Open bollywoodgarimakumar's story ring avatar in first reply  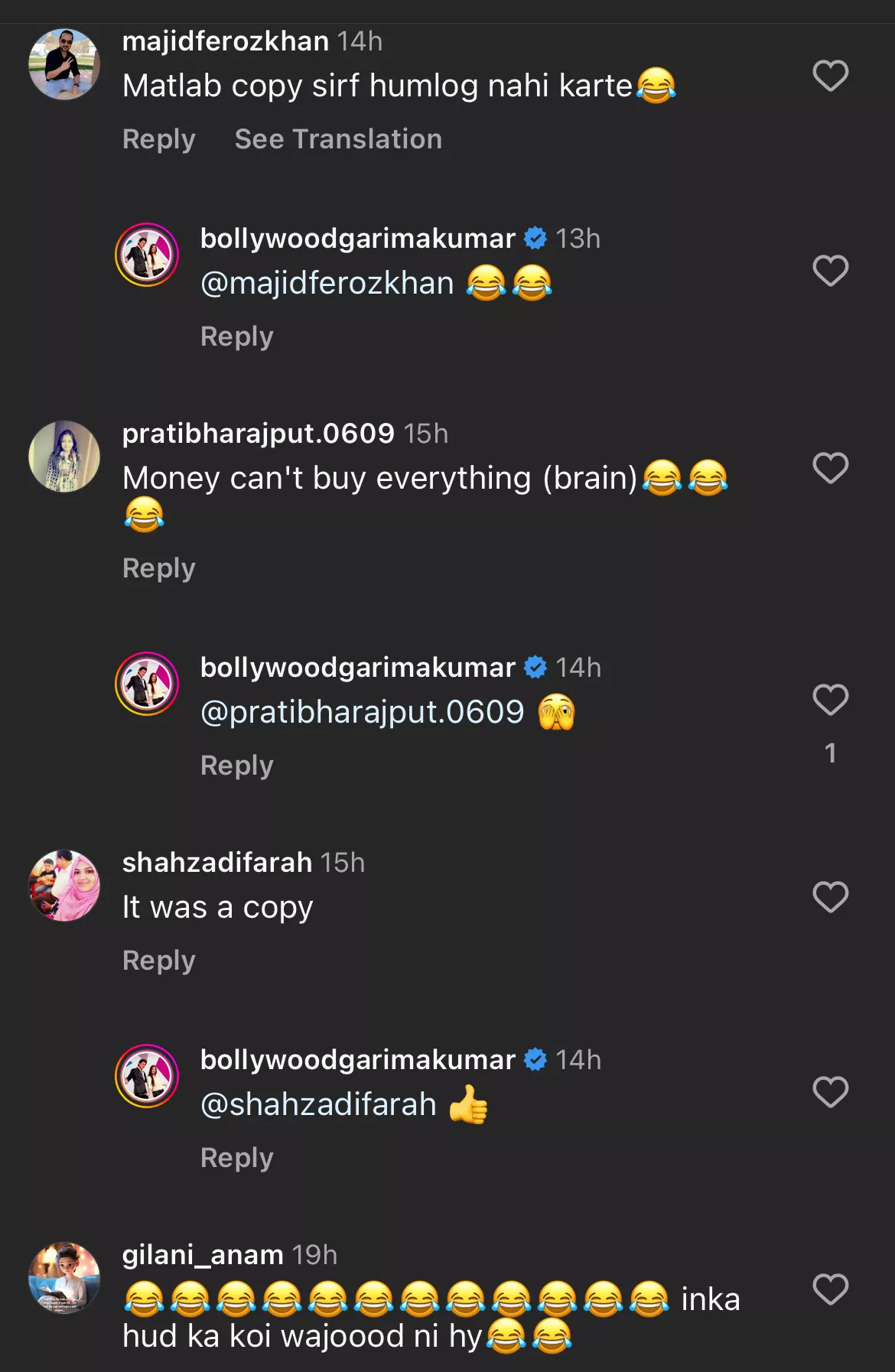147,255
